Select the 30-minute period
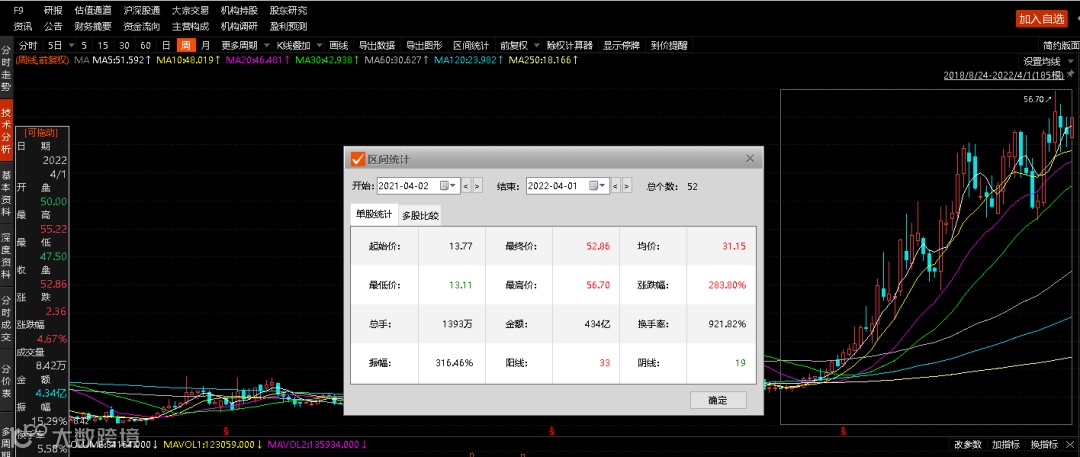The height and width of the screenshot is (457, 1080). coord(124,45)
